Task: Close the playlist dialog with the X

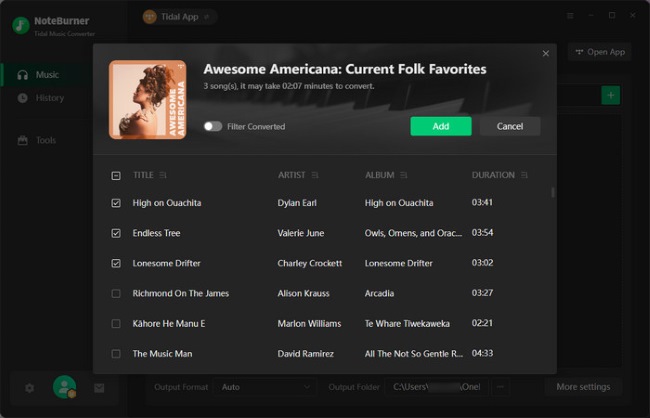Action: (546, 53)
